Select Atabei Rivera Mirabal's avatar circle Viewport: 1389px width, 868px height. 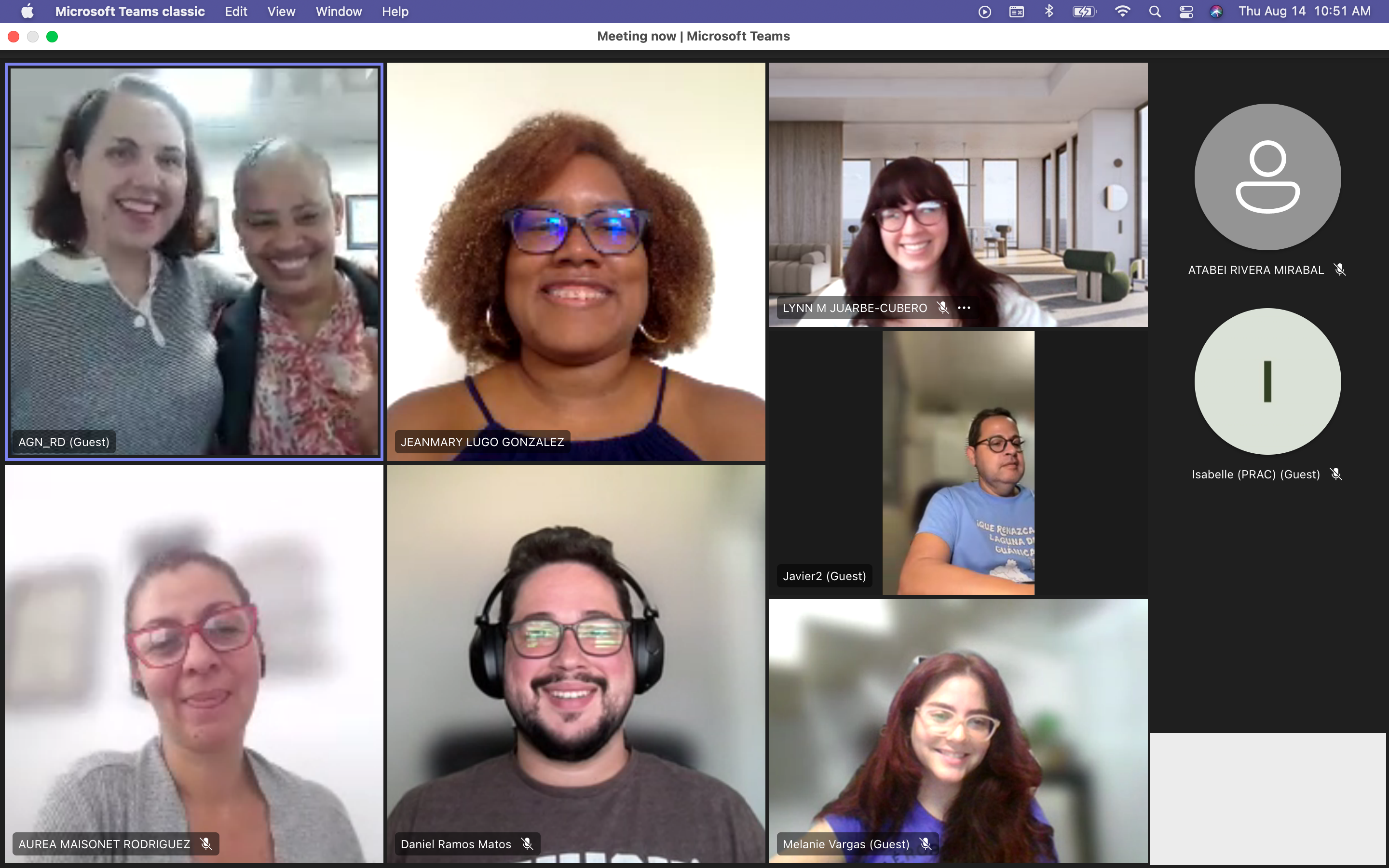click(x=1267, y=177)
